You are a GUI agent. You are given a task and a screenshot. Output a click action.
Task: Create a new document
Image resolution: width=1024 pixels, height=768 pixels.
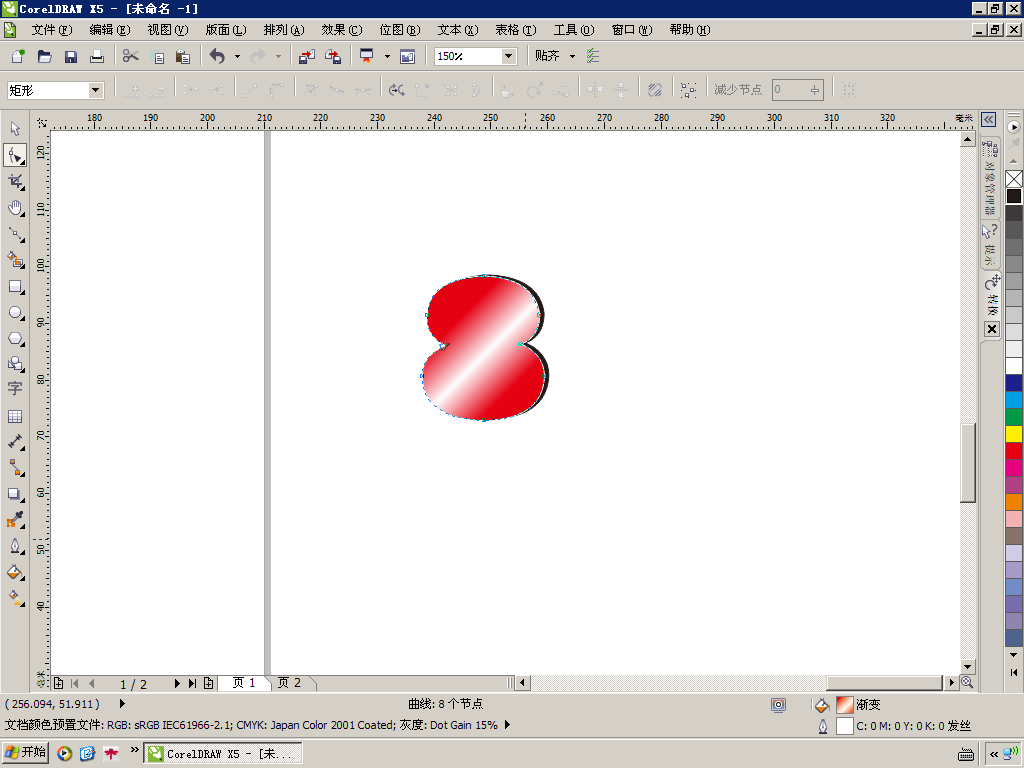pyautogui.click(x=18, y=56)
